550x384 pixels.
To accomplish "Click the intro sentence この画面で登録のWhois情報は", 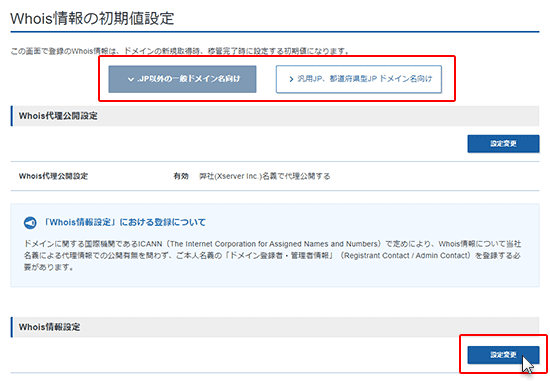I will tap(180, 51).
